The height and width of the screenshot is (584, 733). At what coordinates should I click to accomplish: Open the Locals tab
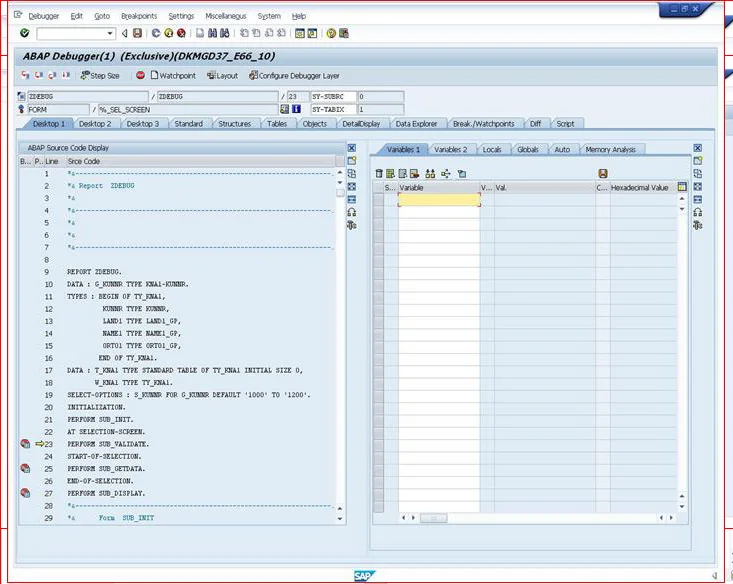(x=492, y=149)
